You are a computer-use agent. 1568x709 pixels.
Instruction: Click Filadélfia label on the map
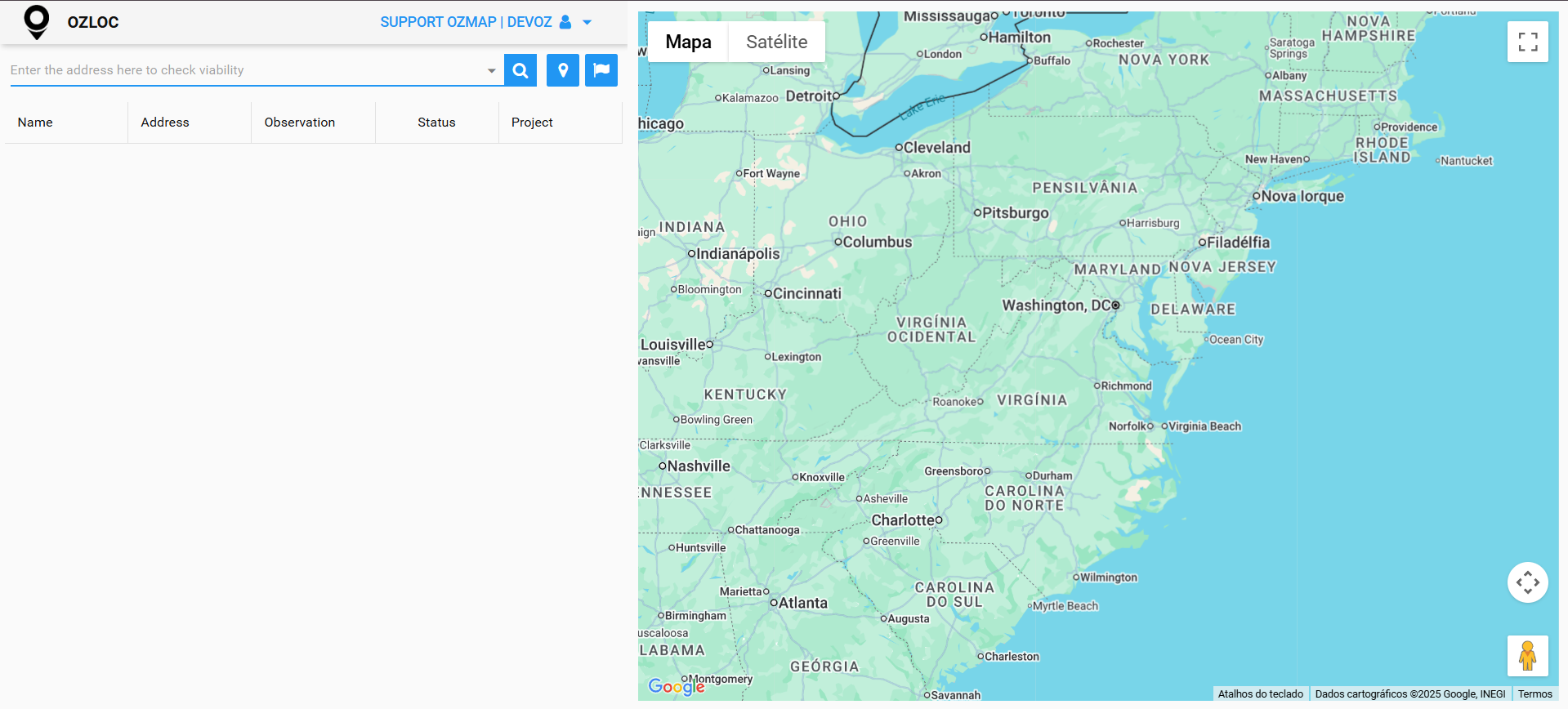(x=1238, y=242)
